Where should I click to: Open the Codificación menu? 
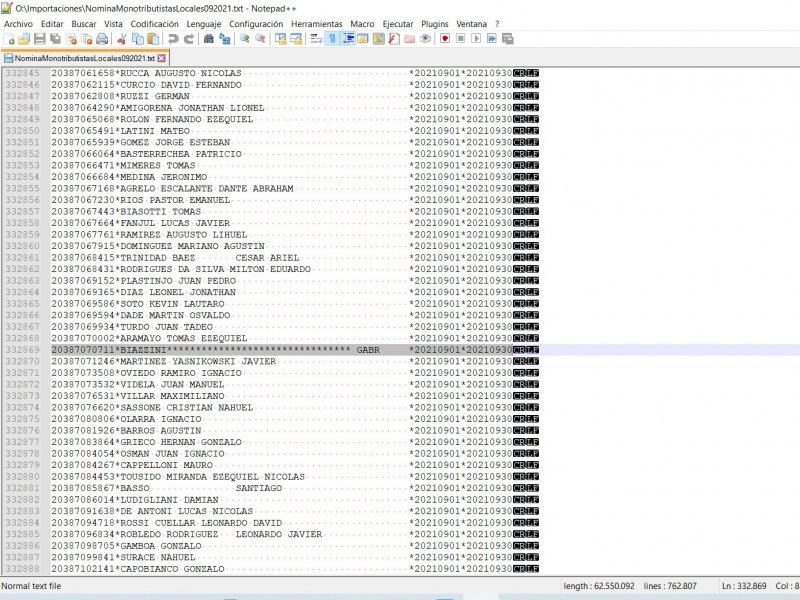(x=155, y=23)
